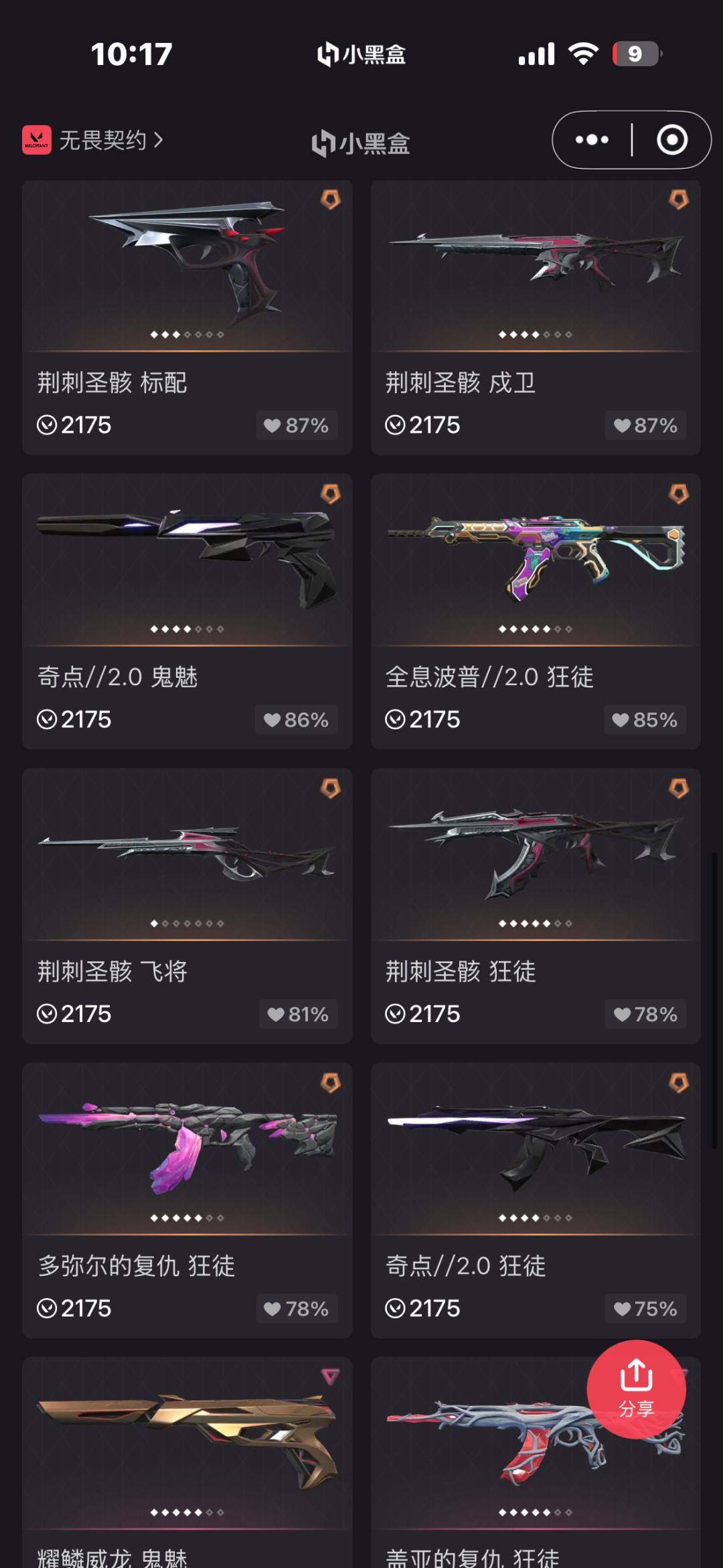
Task: Tap tier badge icon on 全息波普//2.0 狂徒
Action: point(679,494)
